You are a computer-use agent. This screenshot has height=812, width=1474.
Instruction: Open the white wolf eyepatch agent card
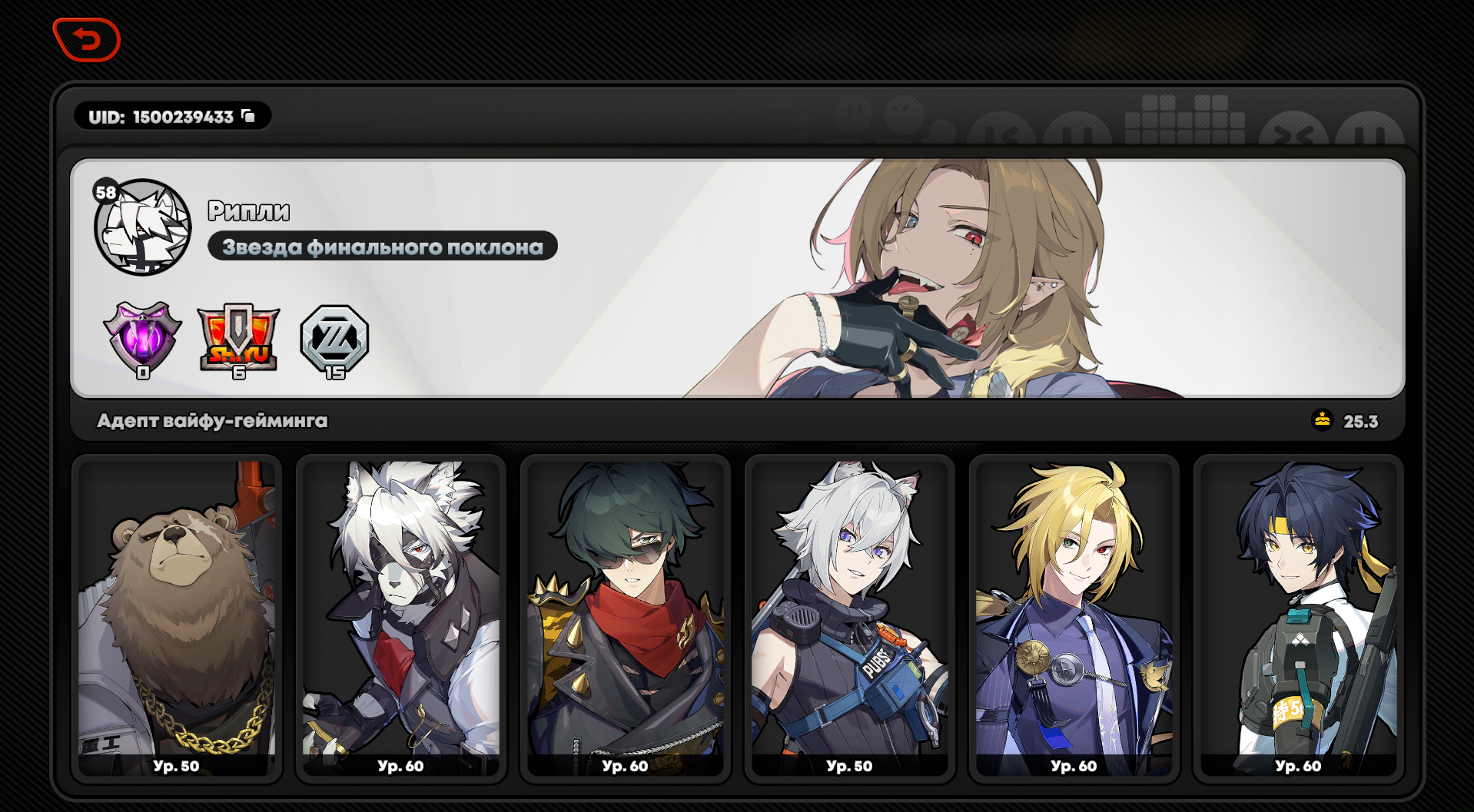[401, 618]
